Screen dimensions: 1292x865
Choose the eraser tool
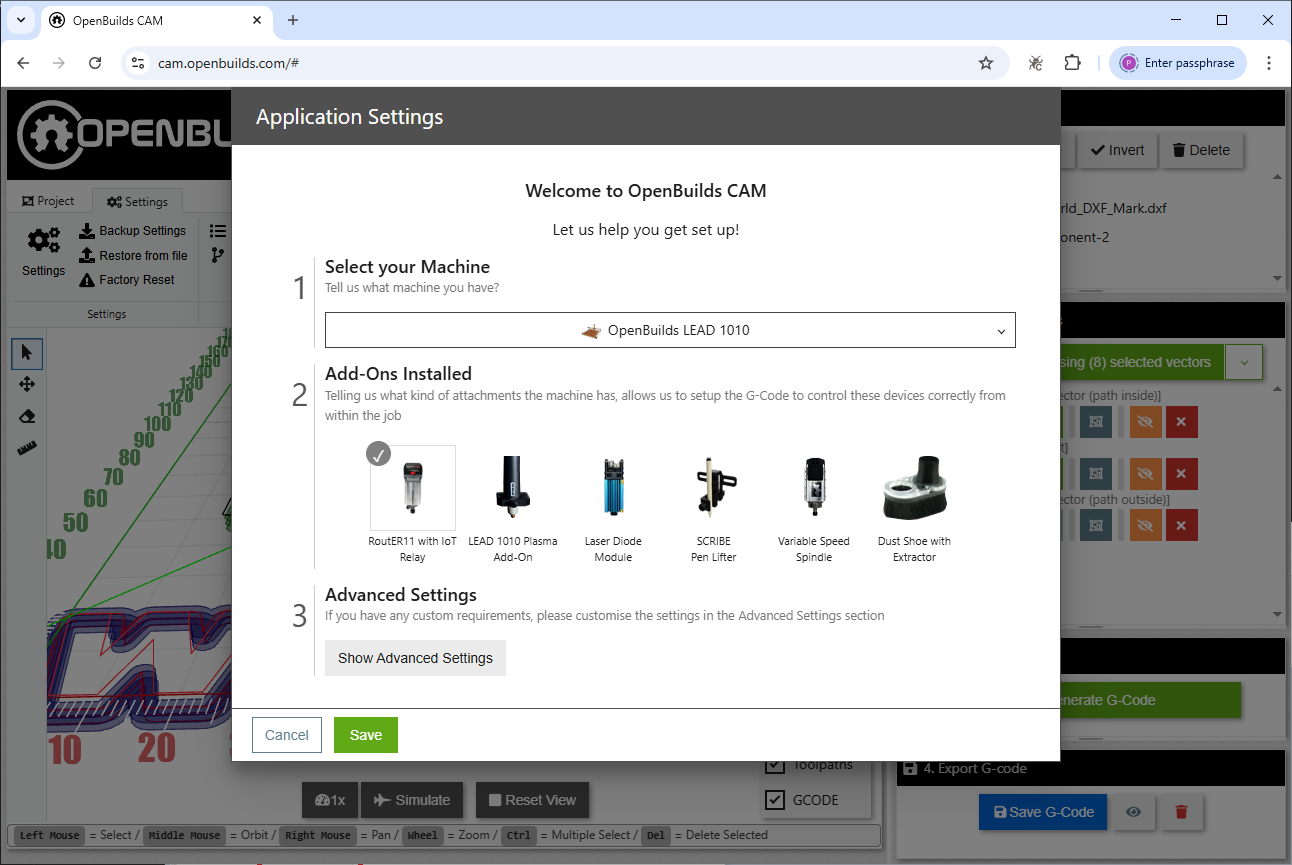coord(27,416)
